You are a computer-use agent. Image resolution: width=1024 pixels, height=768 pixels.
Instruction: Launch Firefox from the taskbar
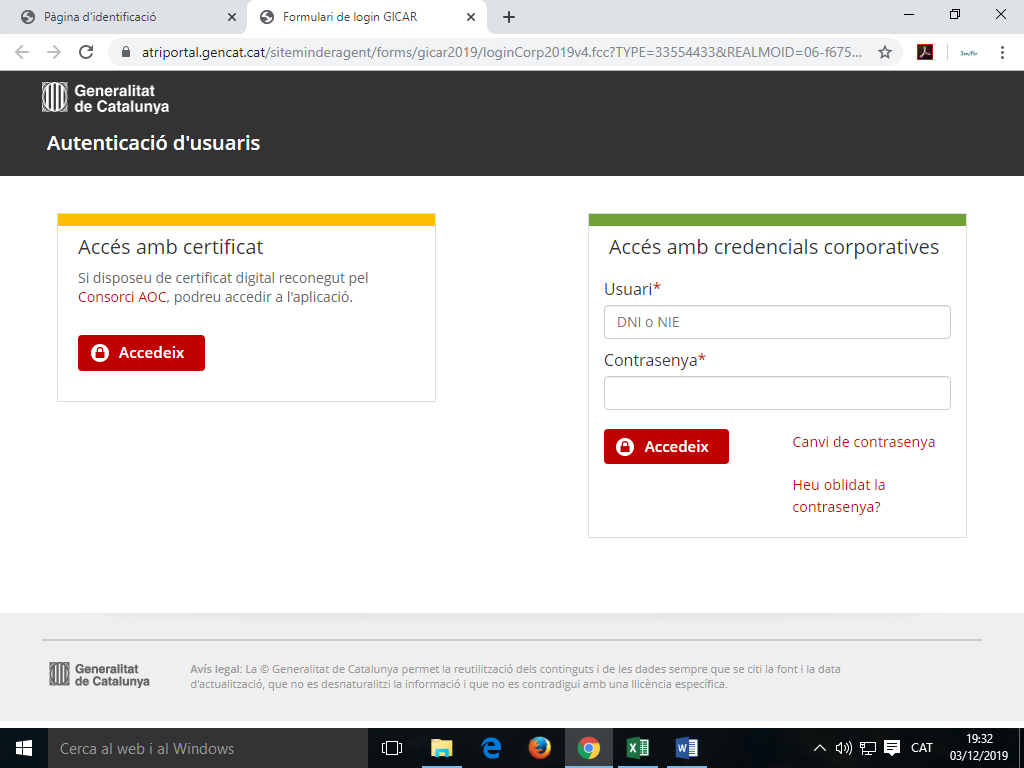[x=540, y=748]
